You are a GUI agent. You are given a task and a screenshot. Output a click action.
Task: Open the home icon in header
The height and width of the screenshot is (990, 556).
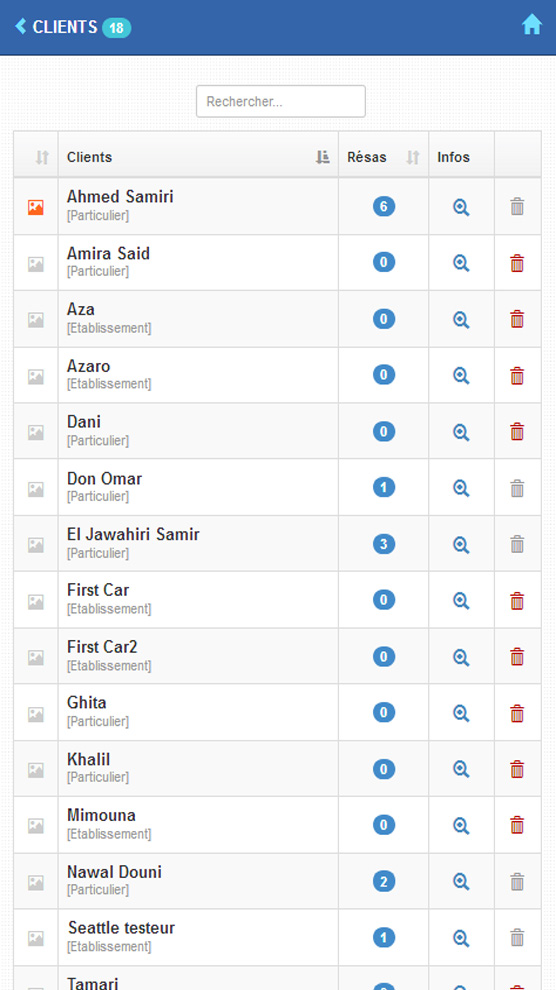pyautogui.click(x=531, y=25)
